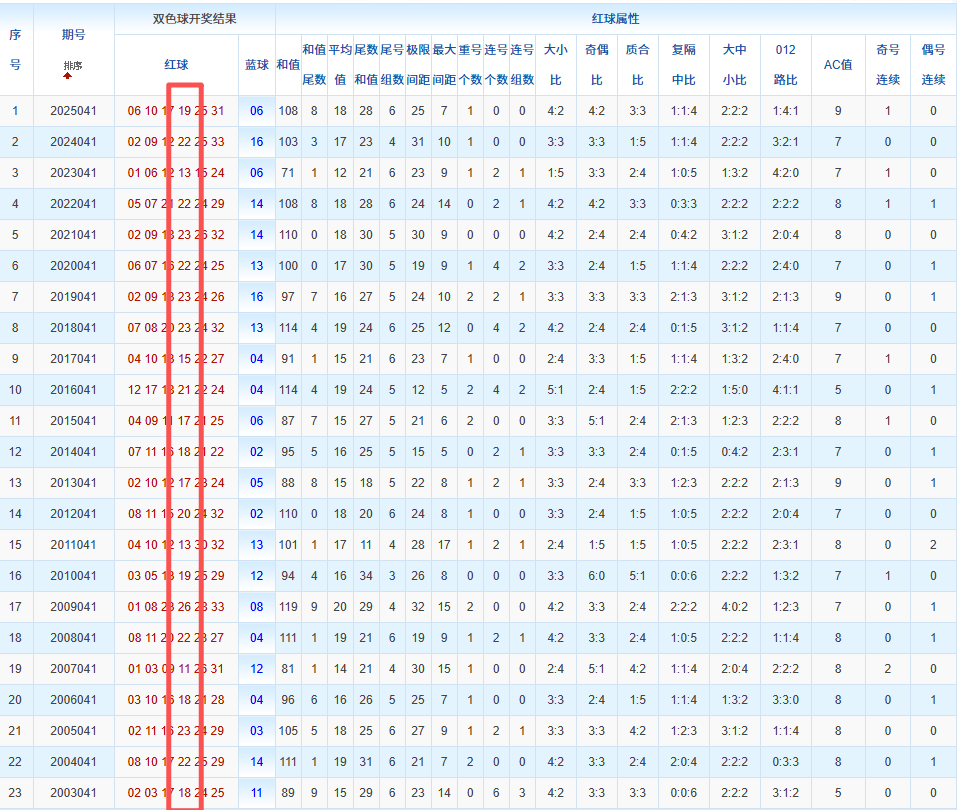This screenshot has height=810, width=959.
Task: Click the 大小比 column header
Action: (x=555, y=64)
